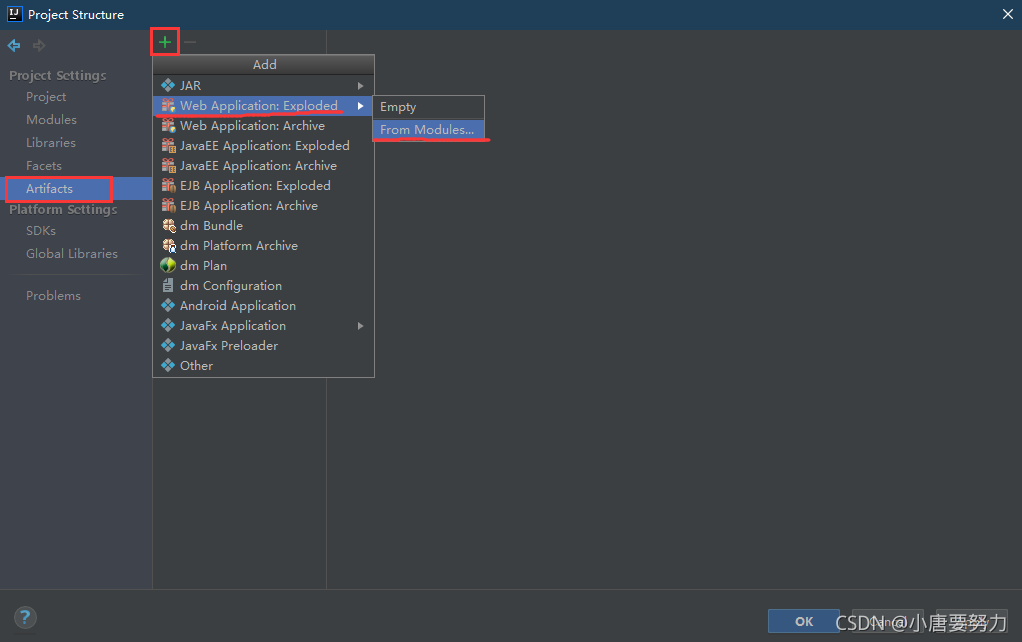Click the JAR artifact icon

(x=168, y=85)
